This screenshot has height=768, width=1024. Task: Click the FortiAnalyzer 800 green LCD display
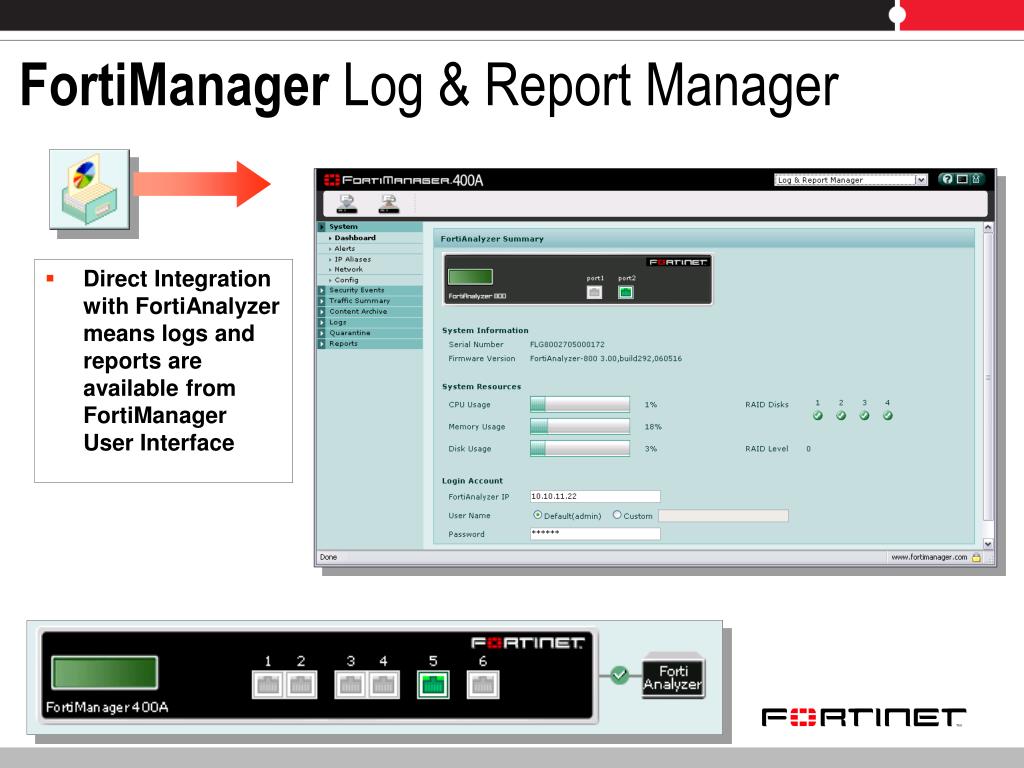470,277
